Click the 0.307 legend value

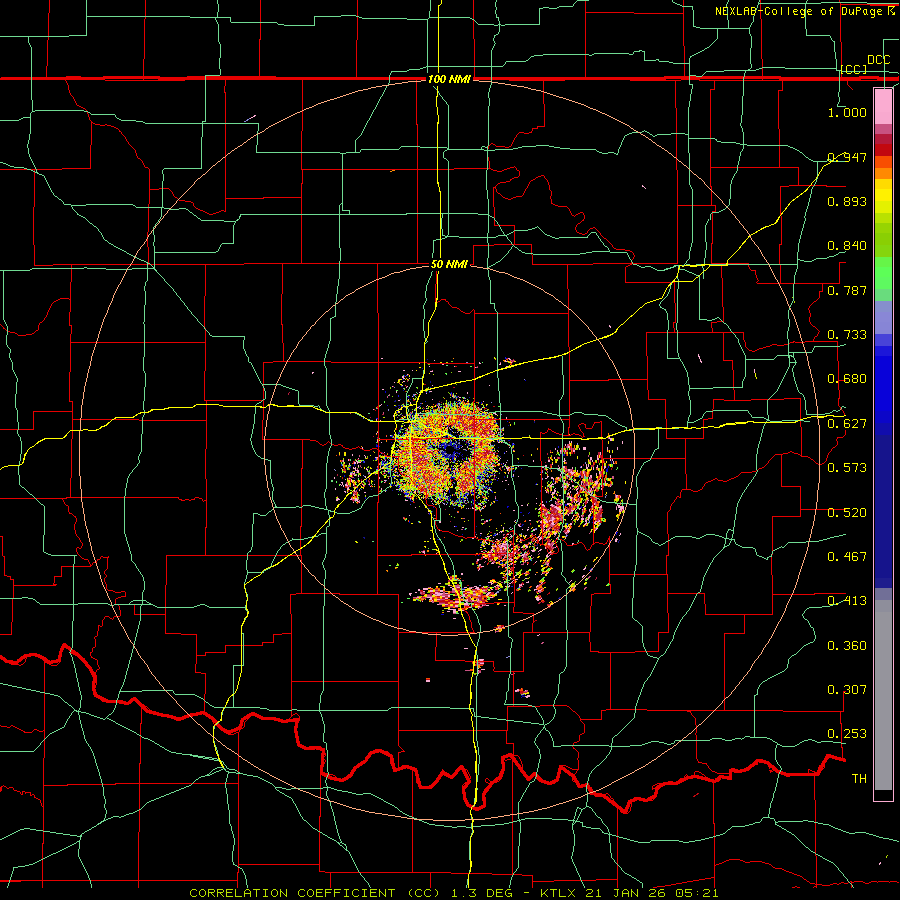pyautogui.click(x=847, y=690)
